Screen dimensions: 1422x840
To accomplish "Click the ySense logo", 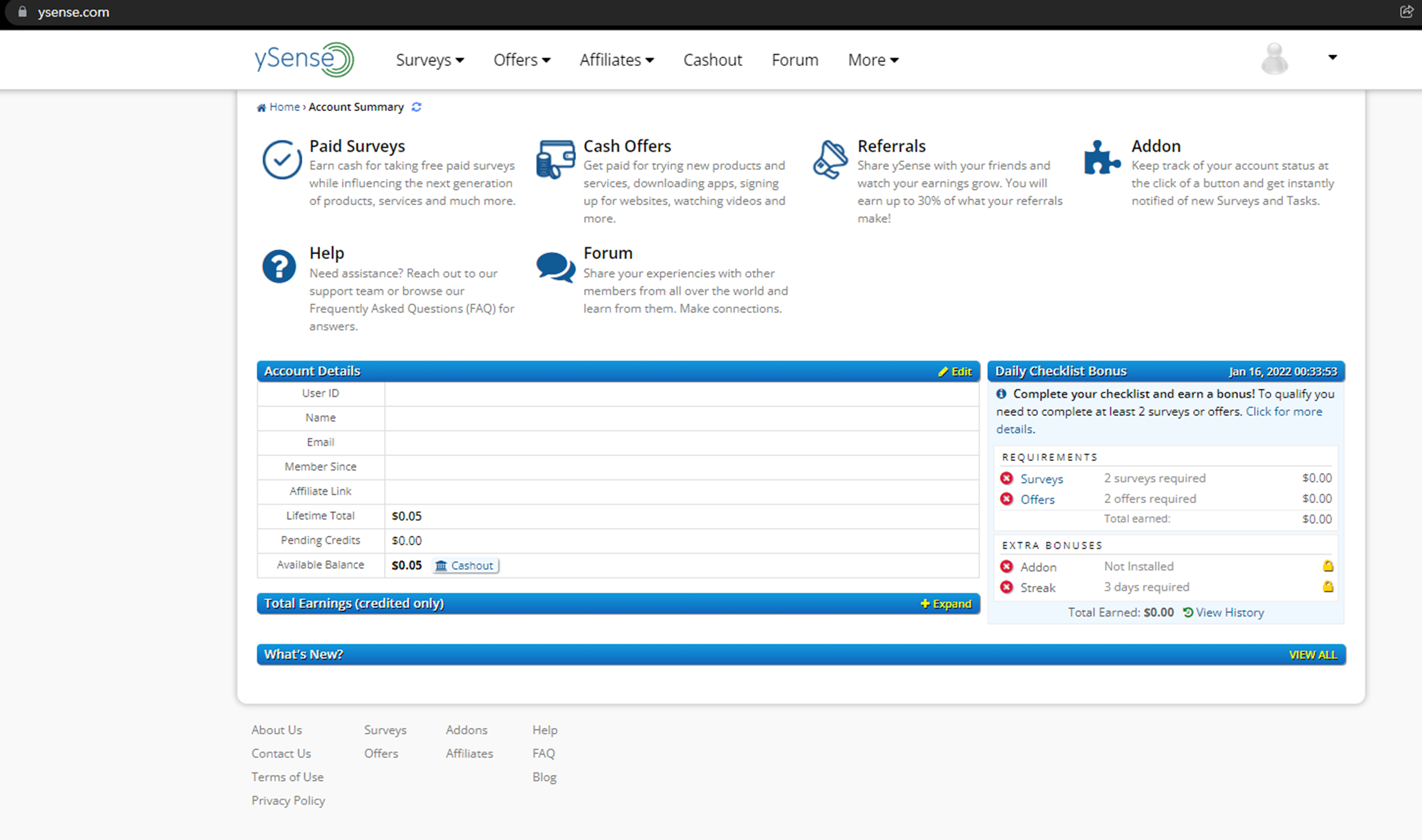I will tap(304, 60).
